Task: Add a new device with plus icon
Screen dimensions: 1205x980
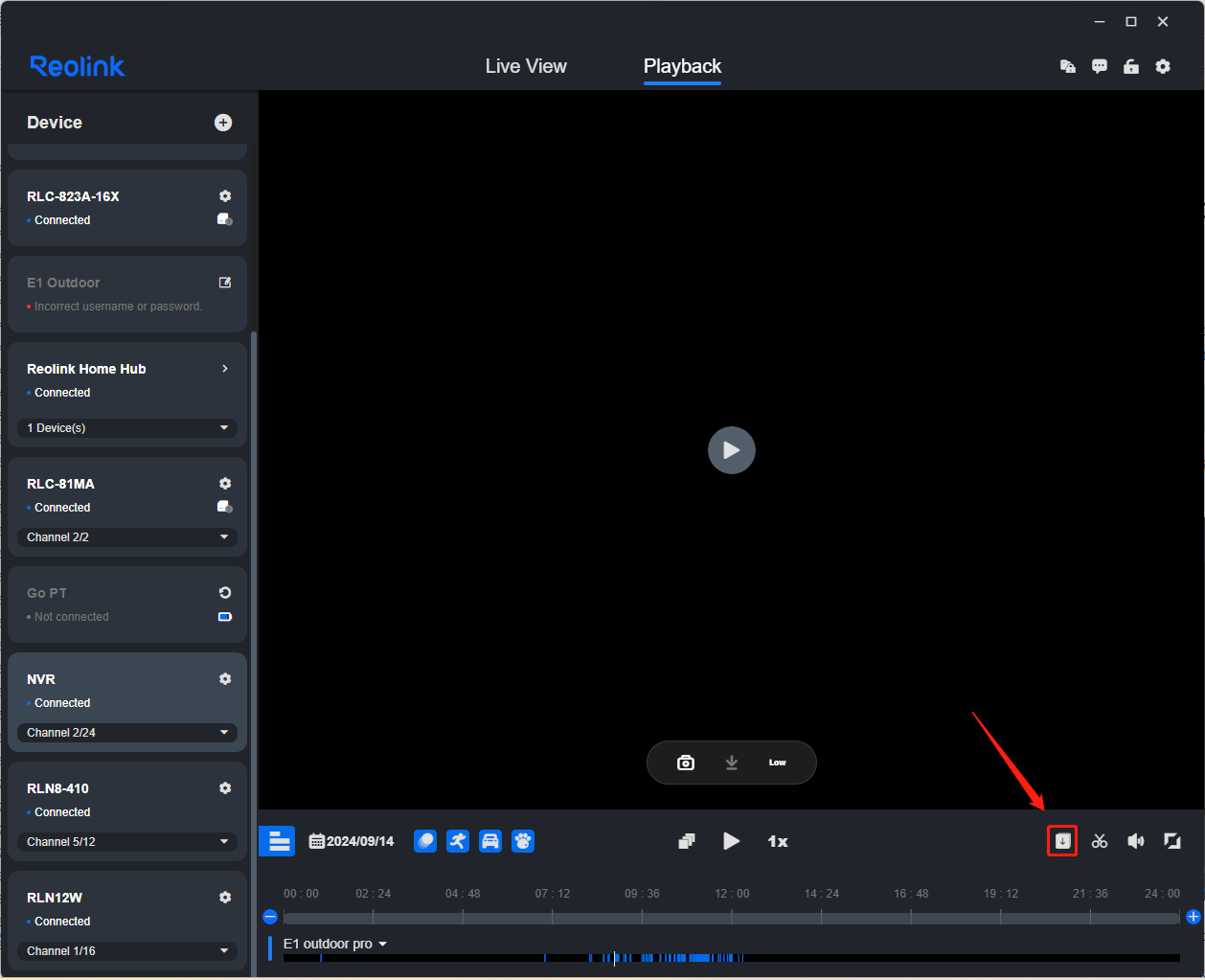Action: point(223,123)
